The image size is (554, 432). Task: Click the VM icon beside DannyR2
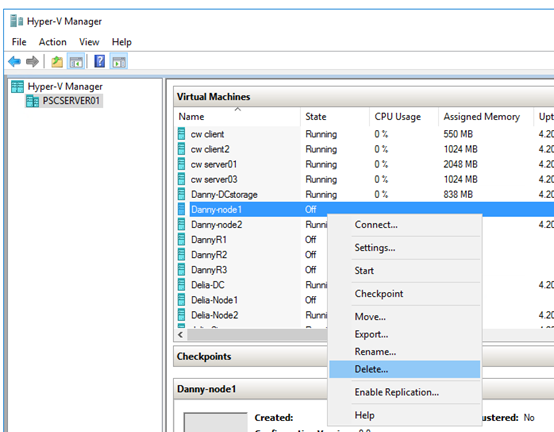(181, 255)
